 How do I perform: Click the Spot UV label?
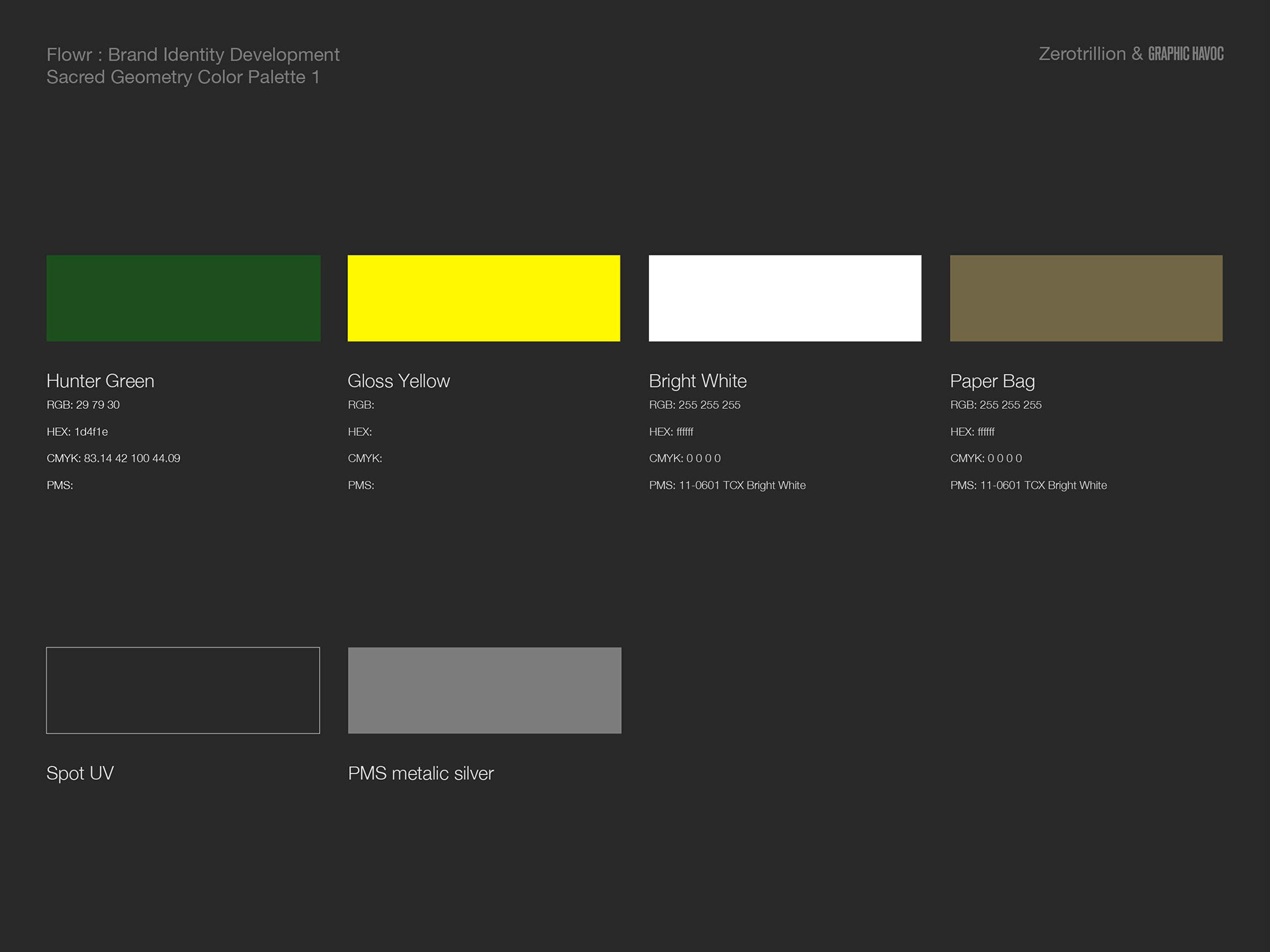coord(80,773)
